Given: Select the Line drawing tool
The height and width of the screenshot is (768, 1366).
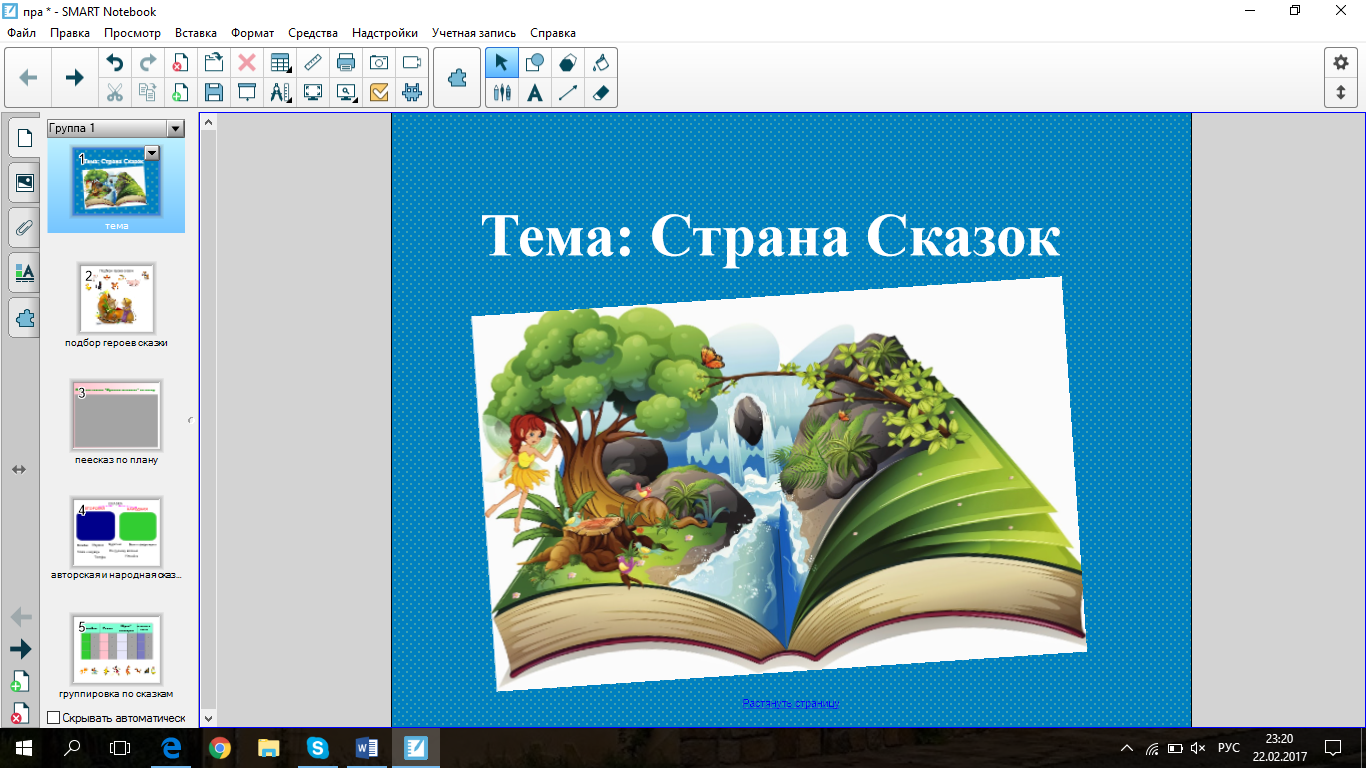Looking at the screenshot, I should point(568,93).
